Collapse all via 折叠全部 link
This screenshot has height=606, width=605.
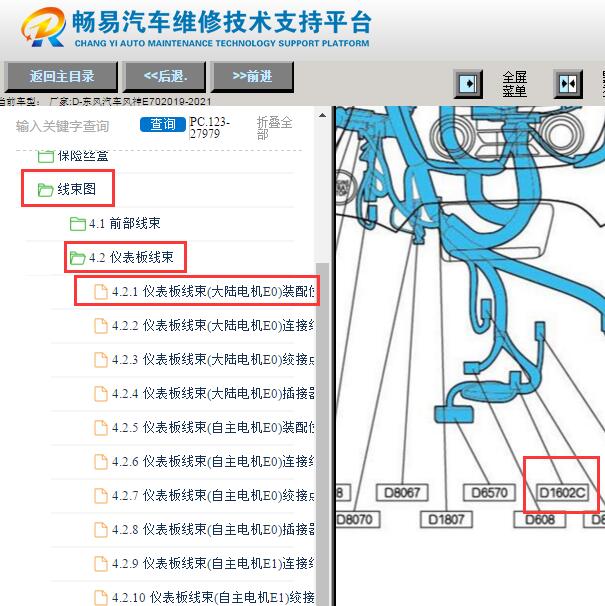pos(274,128)
